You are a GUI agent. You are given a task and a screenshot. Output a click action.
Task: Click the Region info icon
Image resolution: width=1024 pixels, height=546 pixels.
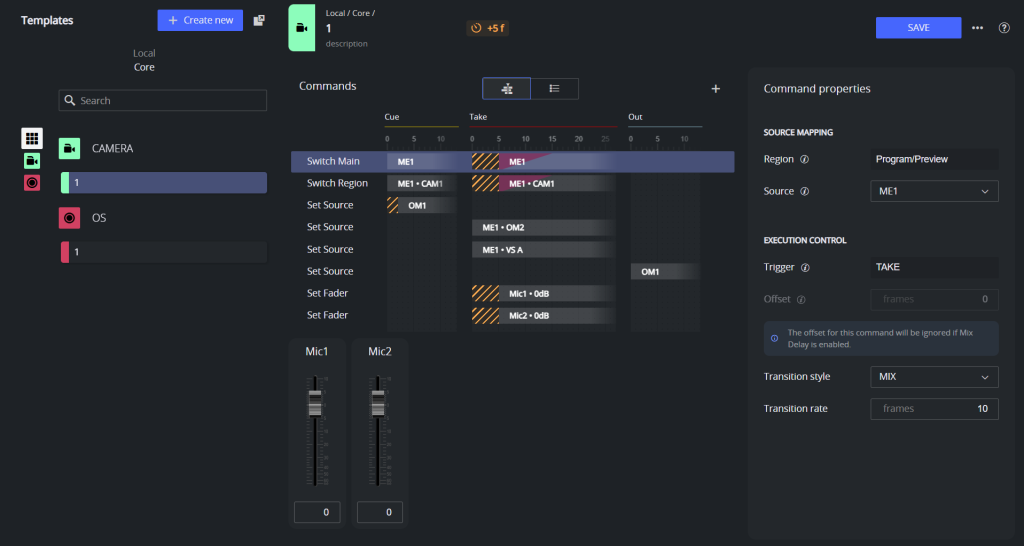[x=804, y=159]
